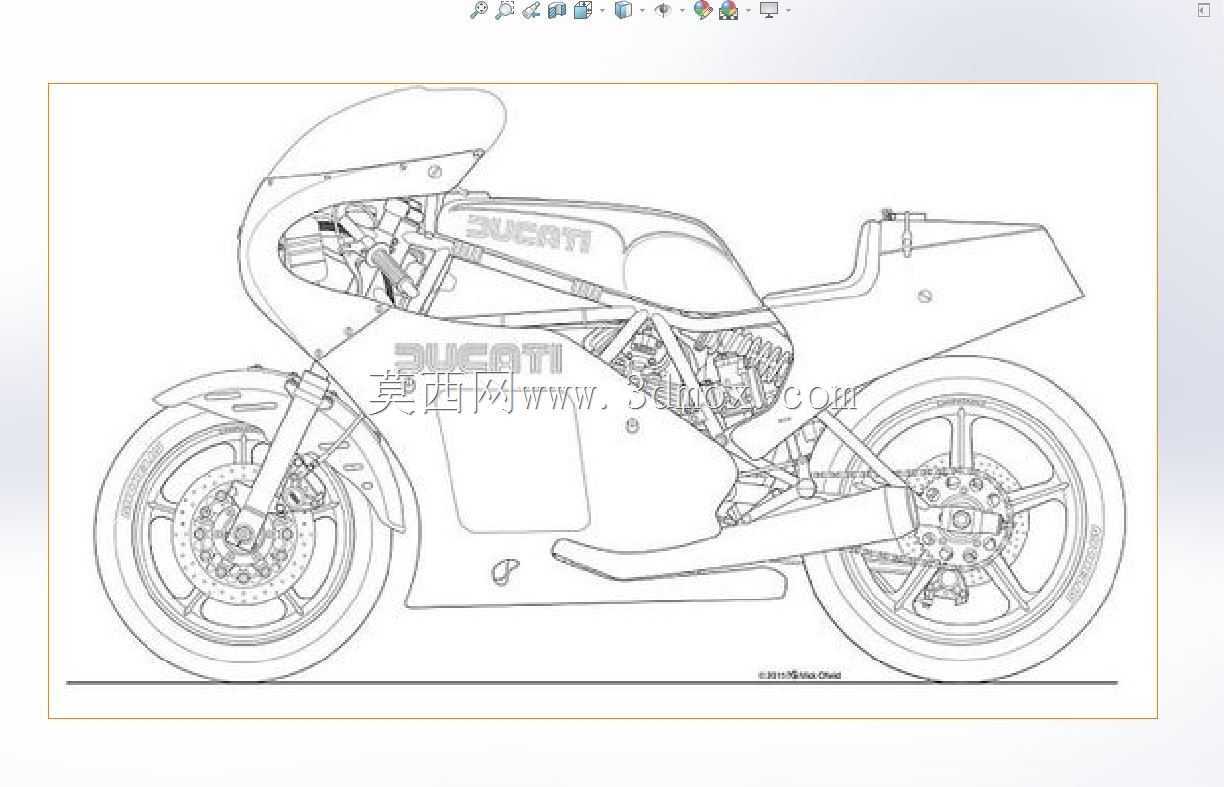This screenshot has height=787, width=1224.
Task: Expand the Display Style dropdown arrow
Action: pos(642,10)
